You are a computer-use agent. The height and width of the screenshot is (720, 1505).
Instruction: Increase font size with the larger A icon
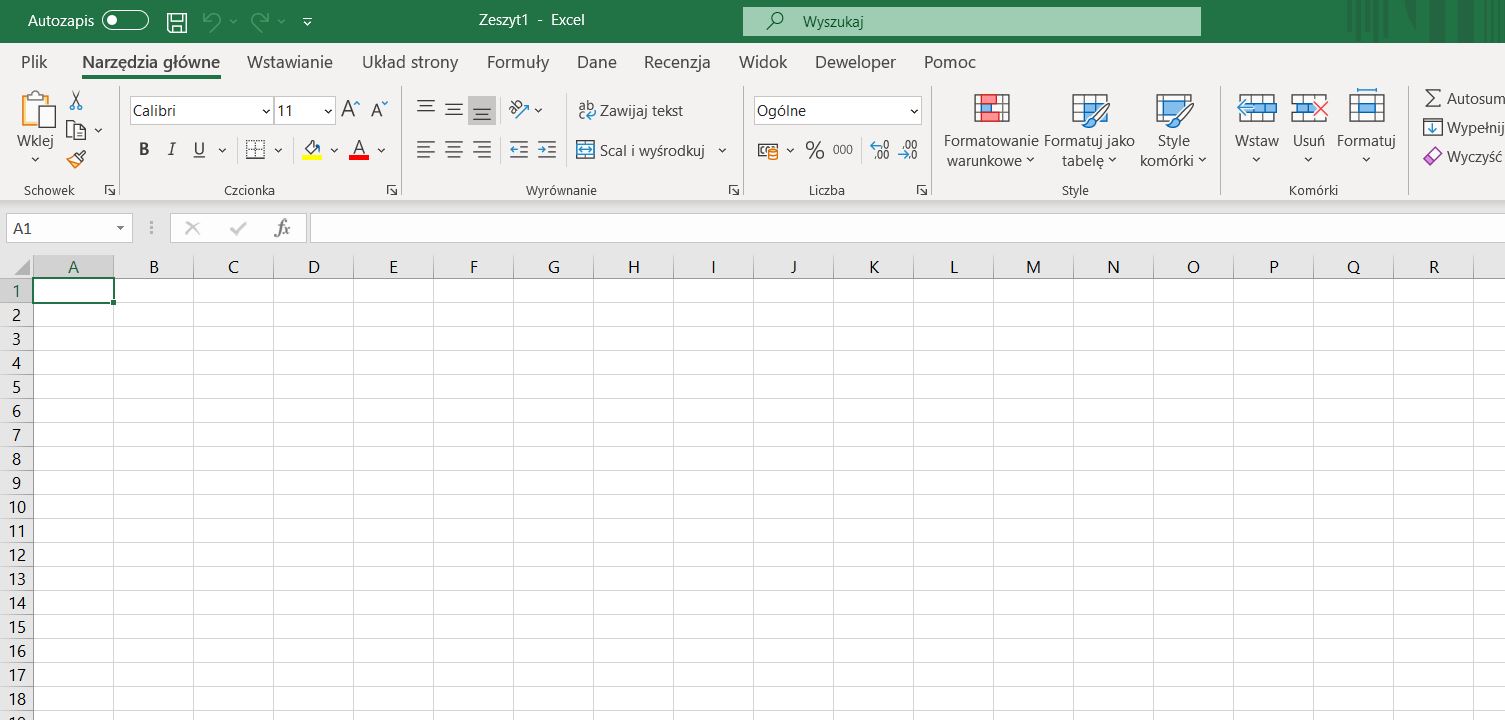(x=350, y=110)
